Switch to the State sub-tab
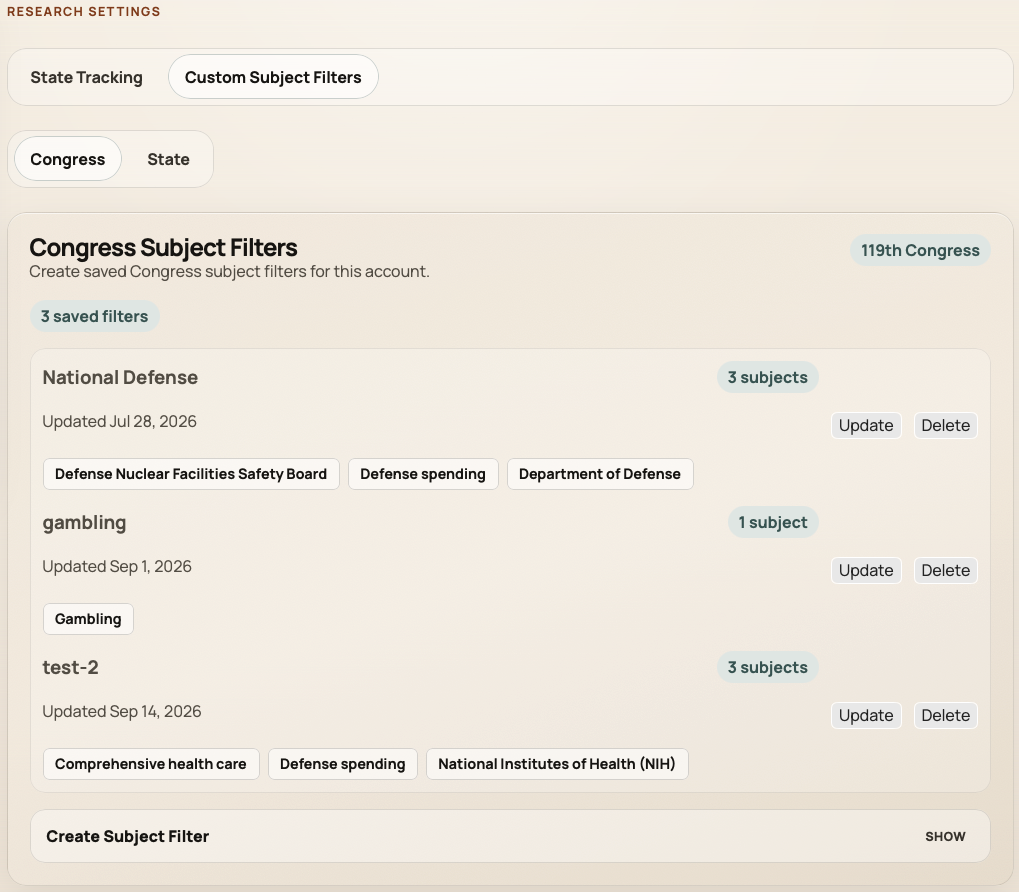The width and height of the screenshot is (1019, 892). pyautogui.click(x=168, y=159)
